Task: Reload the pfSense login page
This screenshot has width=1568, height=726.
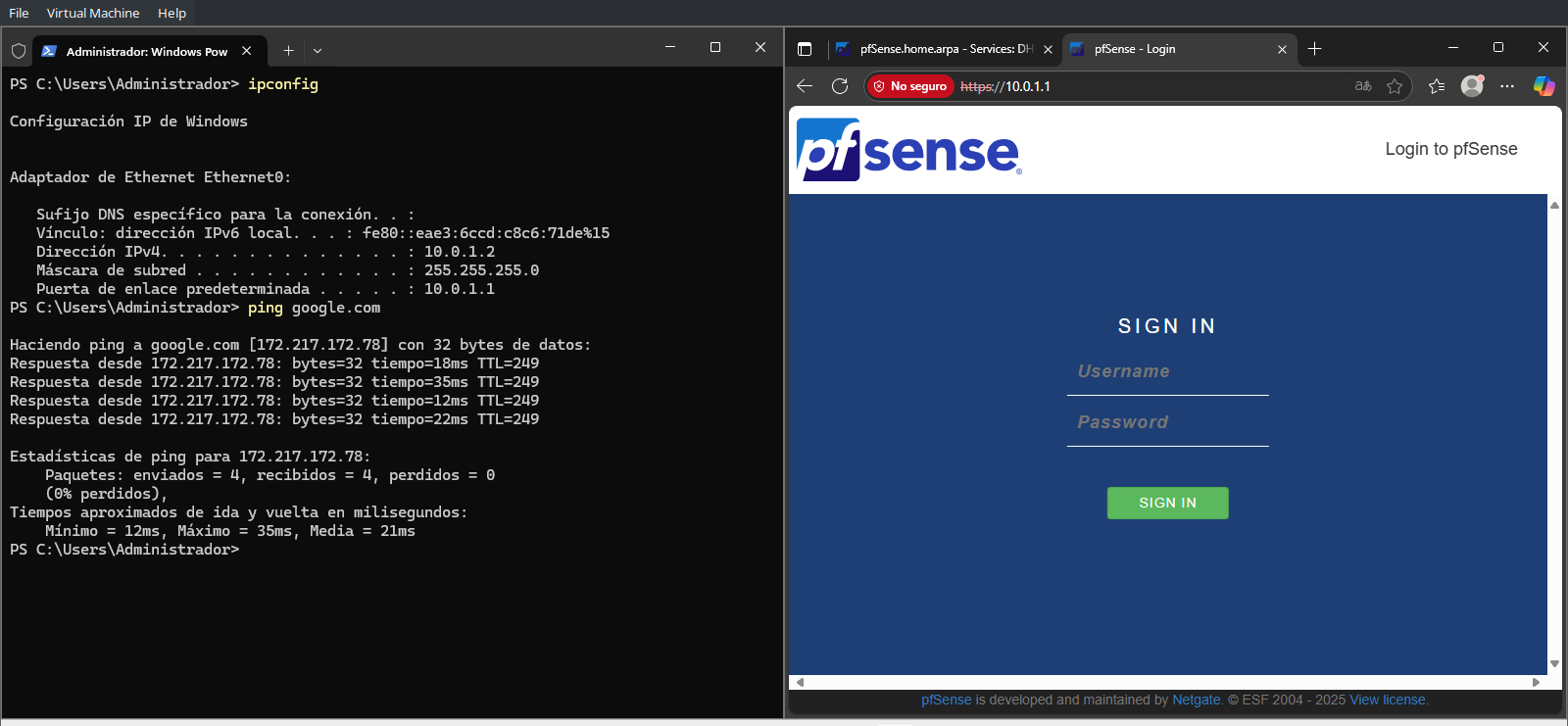Action: pyautogui.click(x=840, y=86)
